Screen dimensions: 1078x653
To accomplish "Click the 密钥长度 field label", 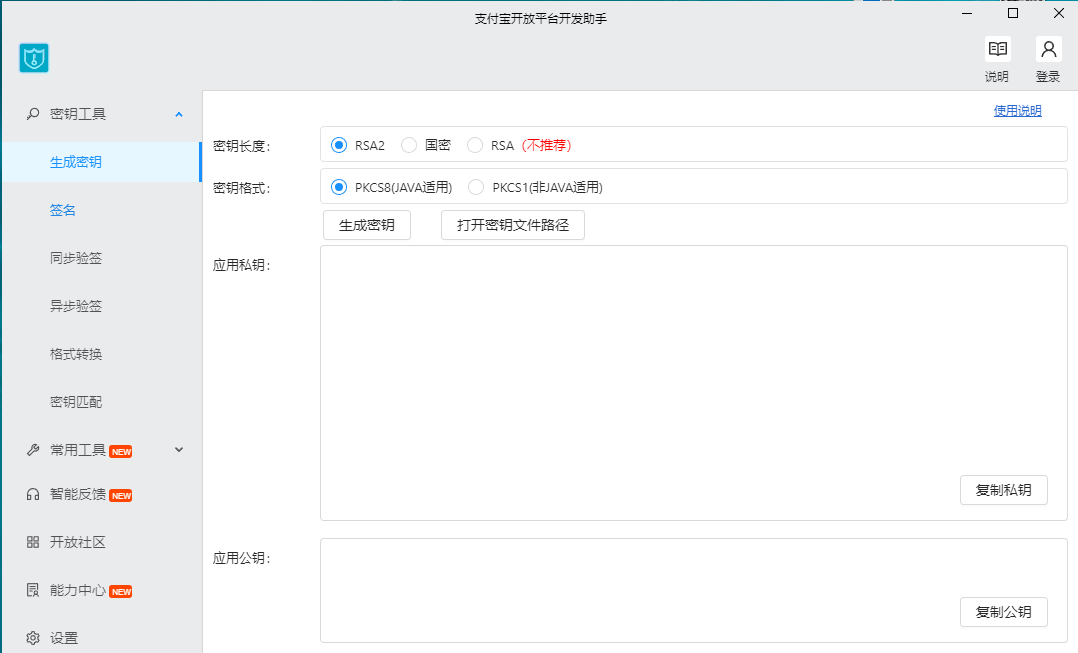I will 242,146.
